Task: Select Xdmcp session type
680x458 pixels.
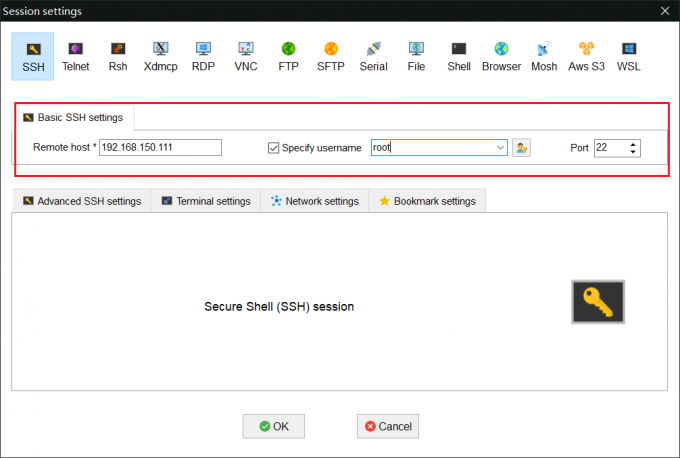Action: pos(160,56)
